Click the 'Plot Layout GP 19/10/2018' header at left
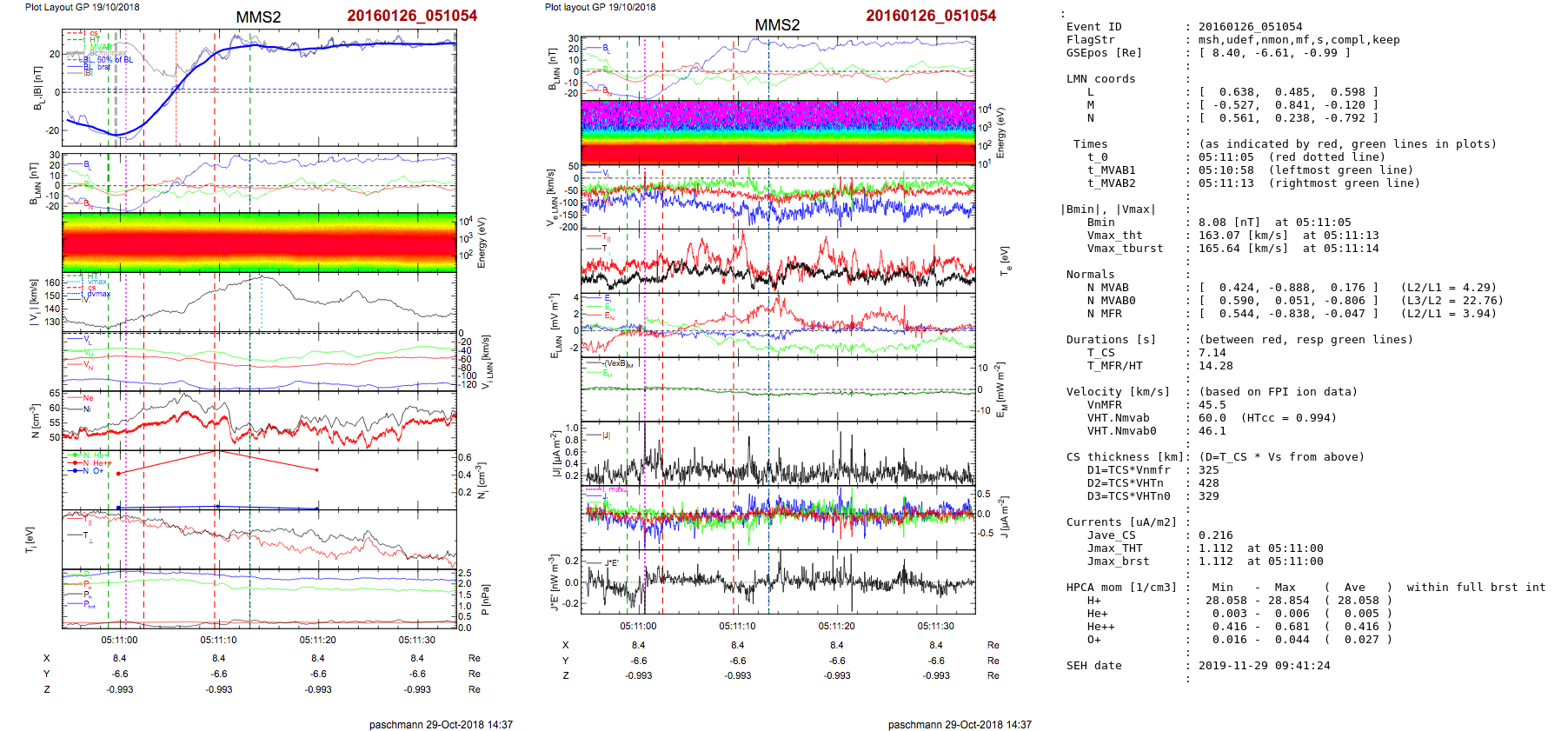 tap(82, 7)
